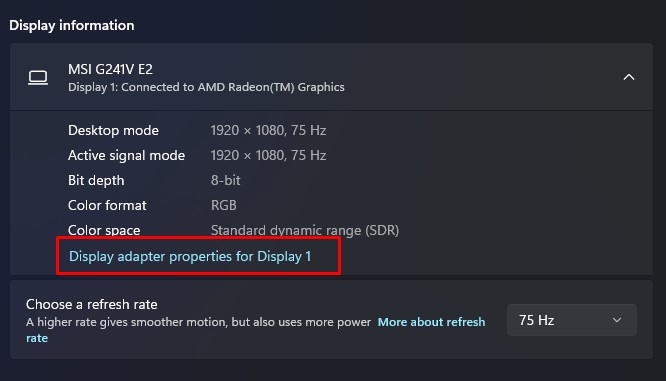Click Connected to AMD Radeon(TM) Graphics subtitle
The height and width of the screenshot is (381, 666).
coord(233,87)
